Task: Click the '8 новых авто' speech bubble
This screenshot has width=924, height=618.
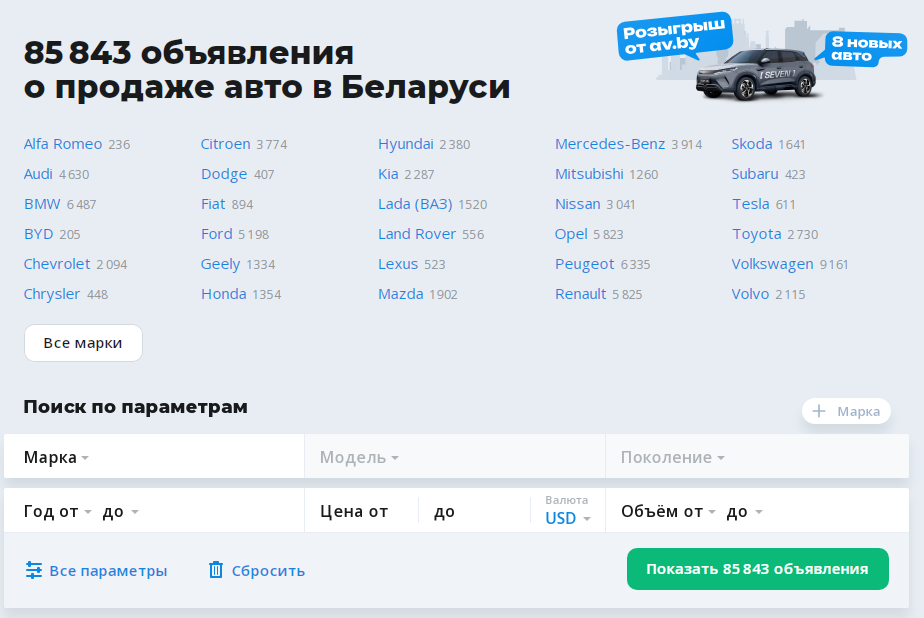Action: tap(864, 49)
